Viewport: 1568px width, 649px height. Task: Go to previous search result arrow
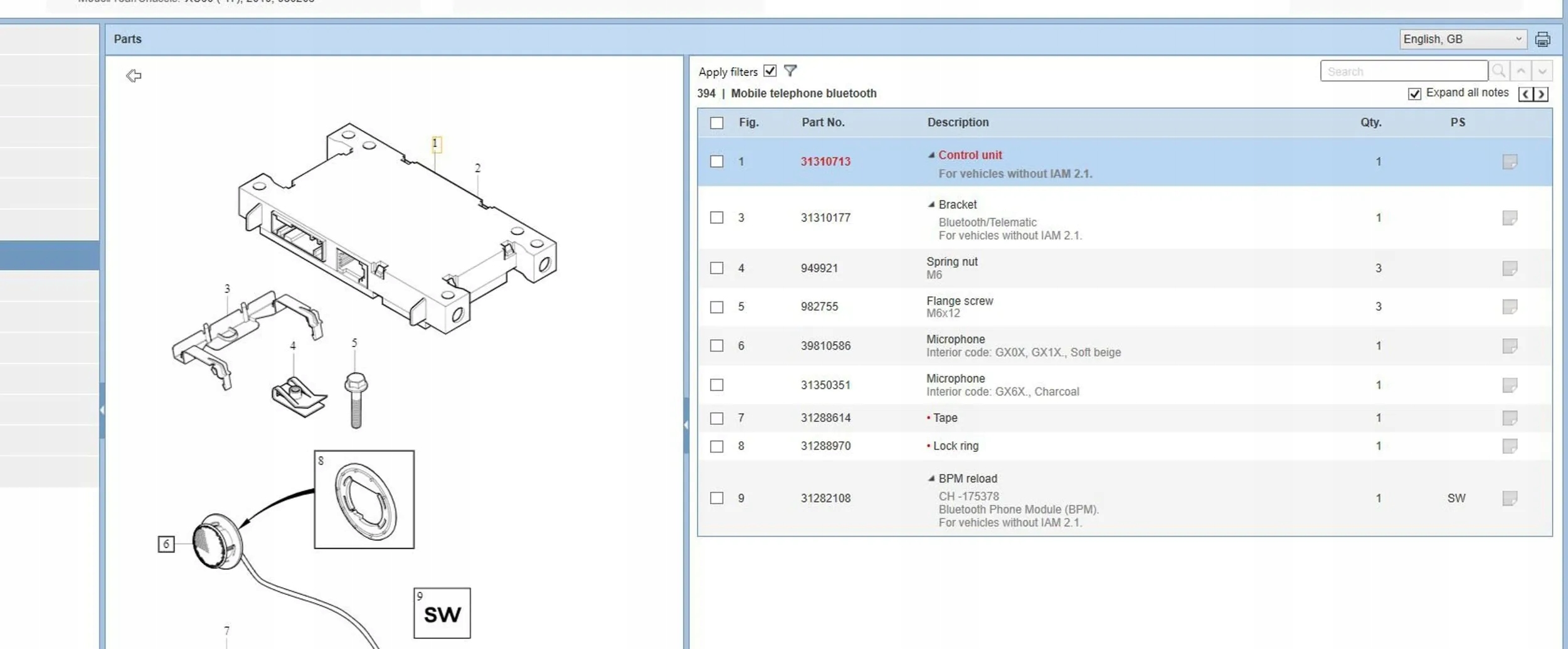1521,71
